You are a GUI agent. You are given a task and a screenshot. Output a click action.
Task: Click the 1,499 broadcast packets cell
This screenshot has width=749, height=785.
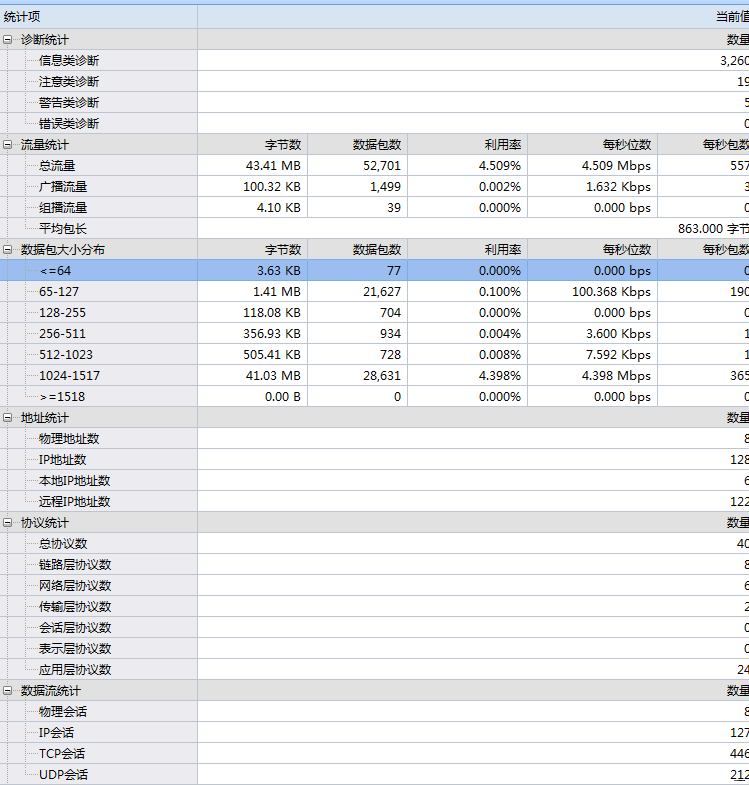click(x=358, y=187)
